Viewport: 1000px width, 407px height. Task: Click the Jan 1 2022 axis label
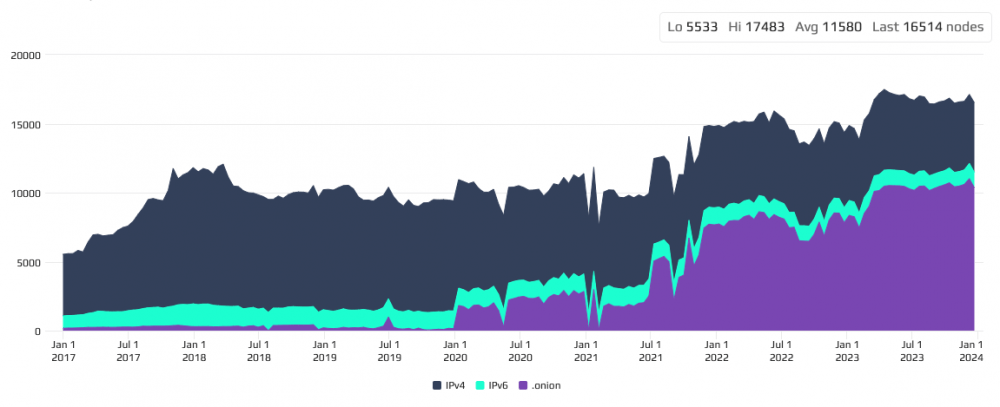click(716, 350)
